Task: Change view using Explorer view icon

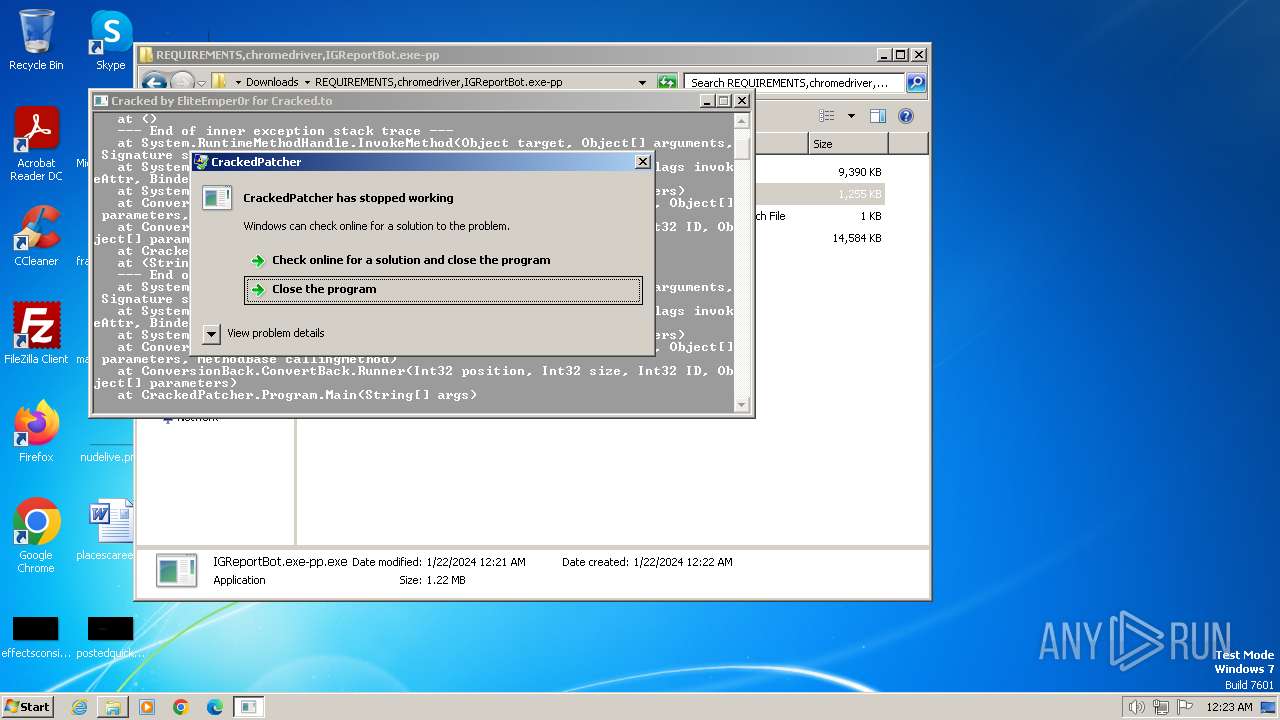Action: pyautogui.click(x=827, y=116)
